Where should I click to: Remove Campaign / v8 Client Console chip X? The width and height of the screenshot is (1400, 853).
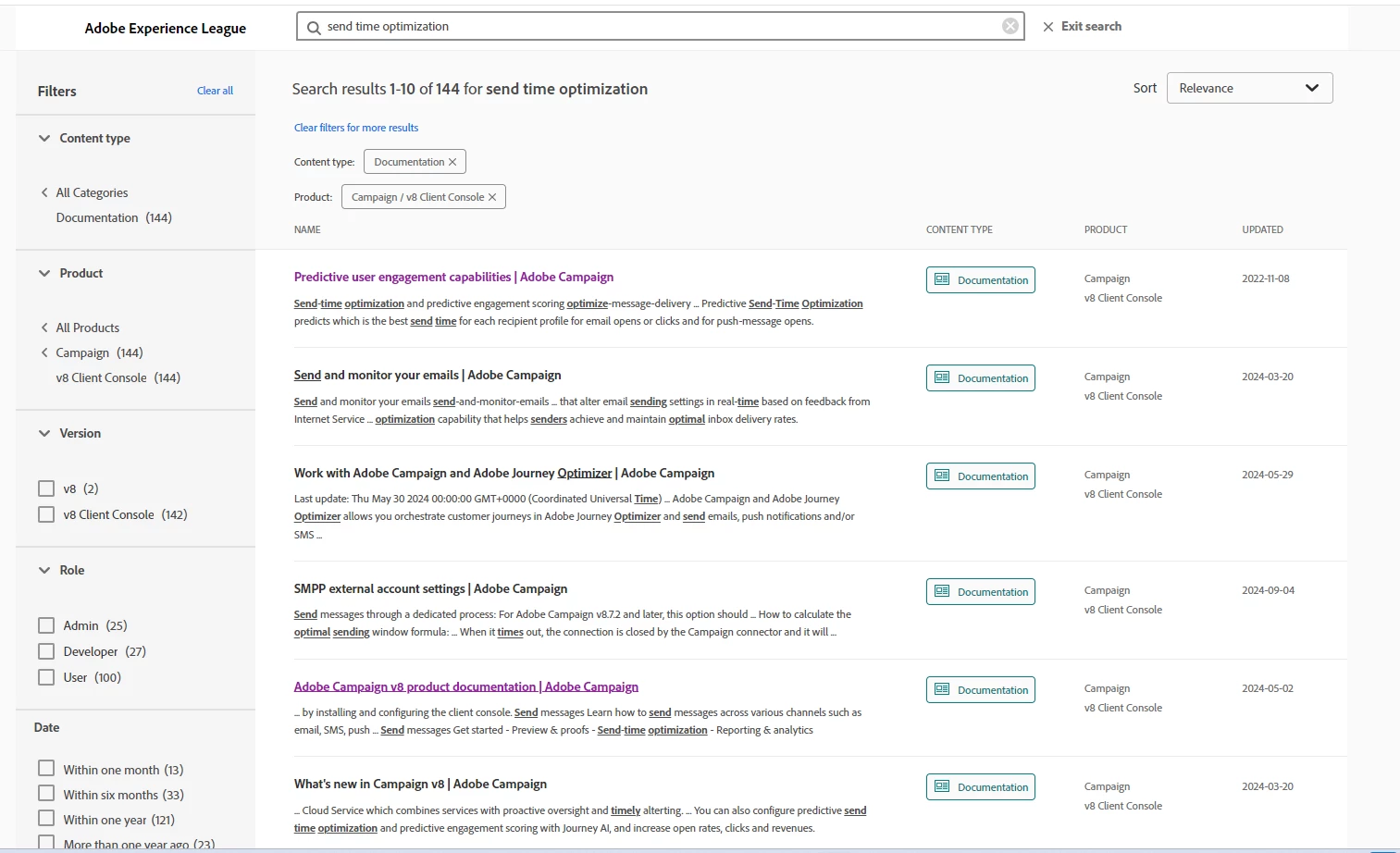point(492,197)
